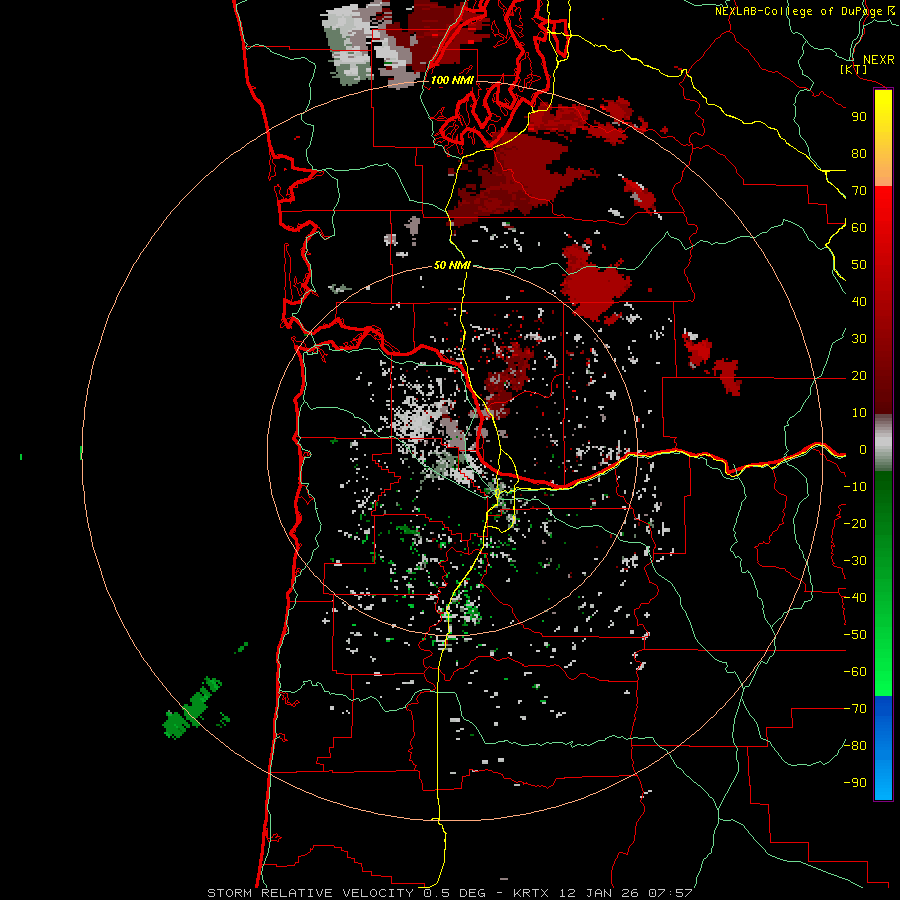
Task: Select the 50 value on the velocity scale
Action: (x=859, y=265)
